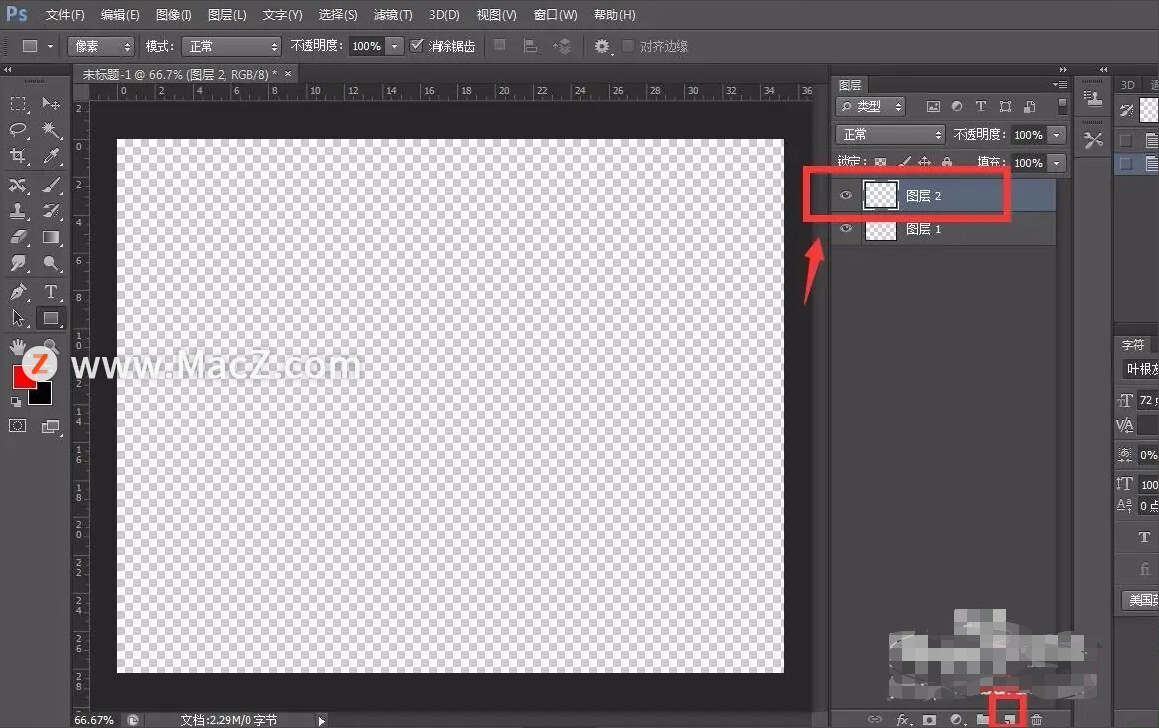Open the 滤镜(T) menu
This screenshot has width=1159, height=728.
pyautogui.click(x=392, y=15)
